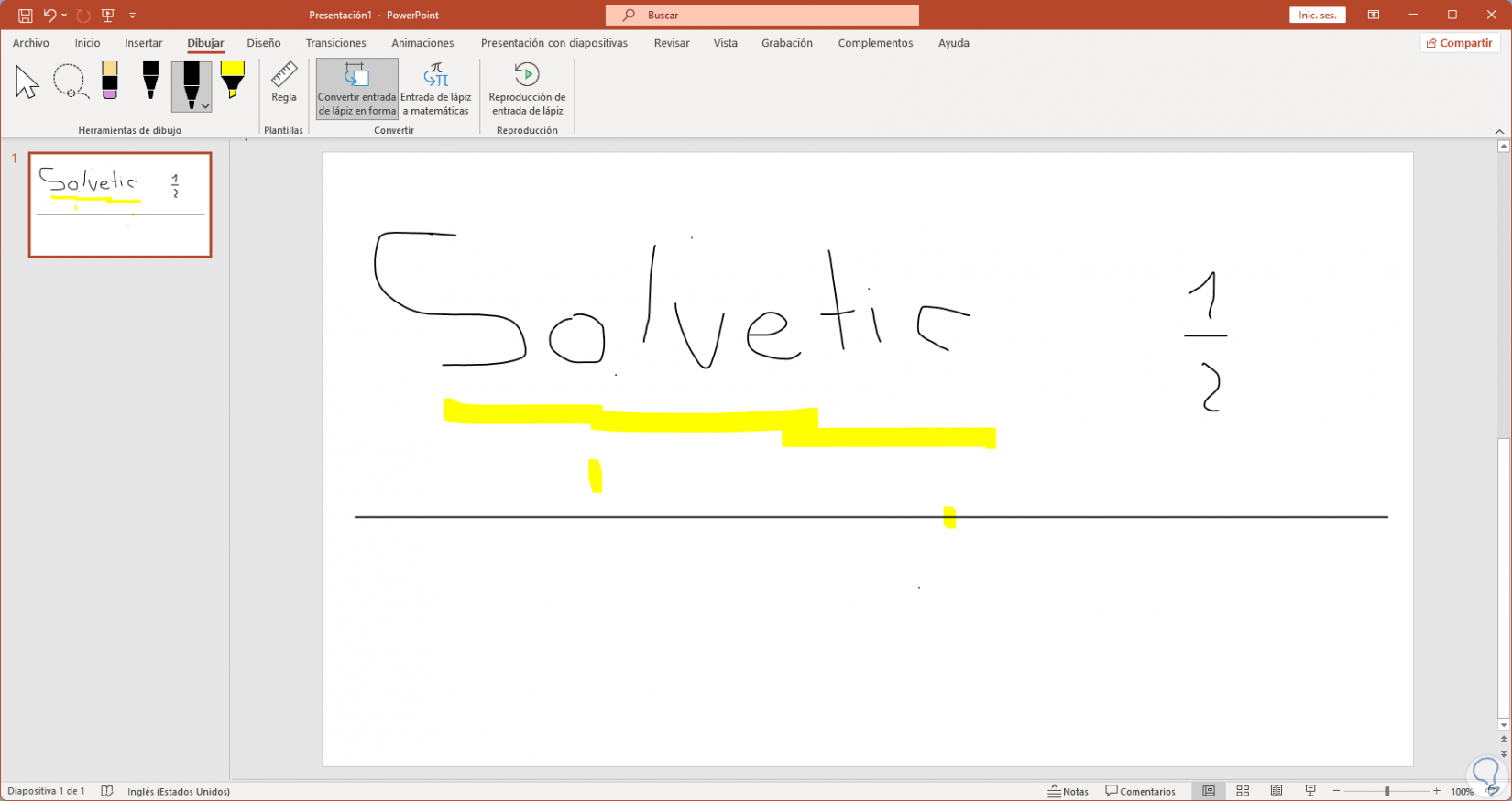Viewport: 1512px width, 801px height.
Task: Click the Buscar search box
Action: (x=761, y=16)
